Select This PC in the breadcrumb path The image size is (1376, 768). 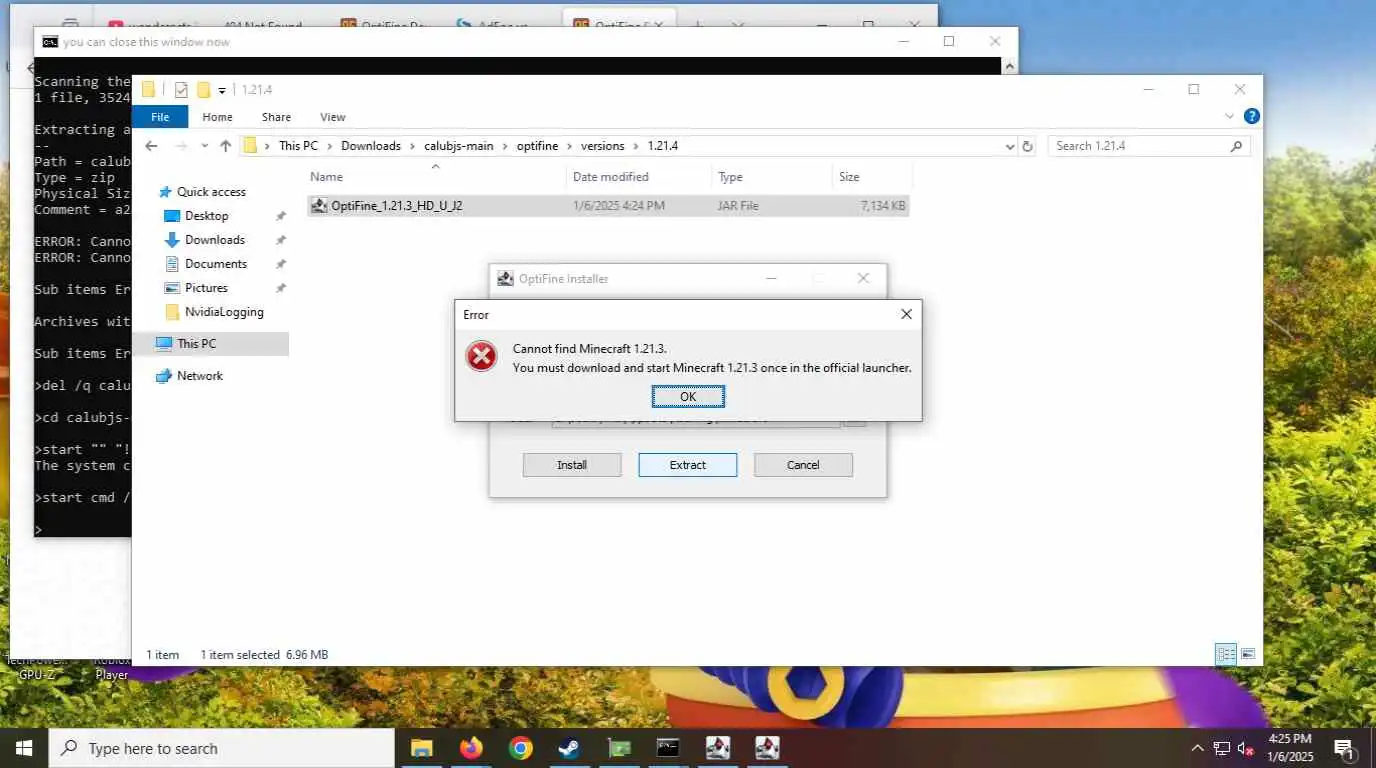click(x=298, y=146)
